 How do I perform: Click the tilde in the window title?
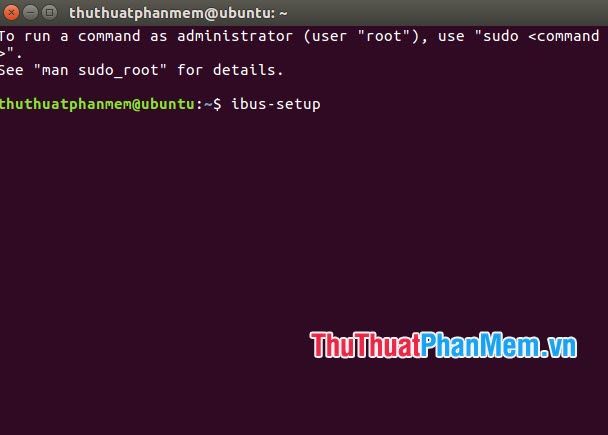283,14
